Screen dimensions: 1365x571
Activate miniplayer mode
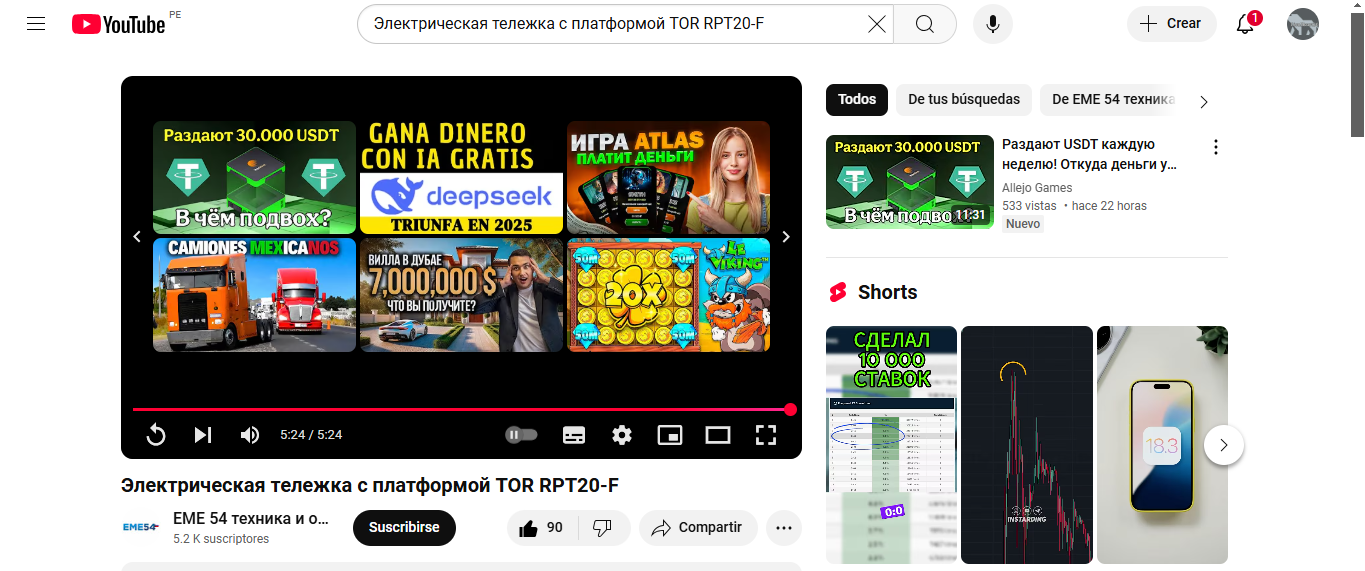click(x=670, y=434)
